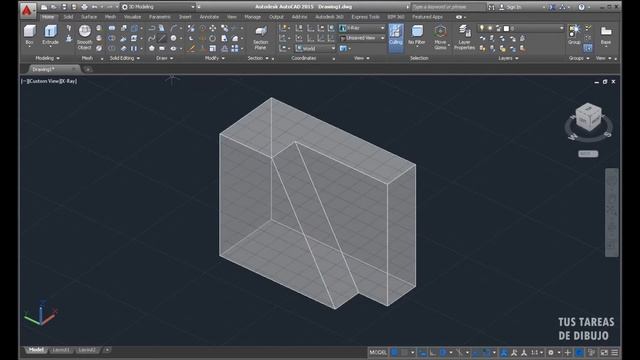
Task: Switch to the Visualize ribbon tab
Action: click(132, 17)
